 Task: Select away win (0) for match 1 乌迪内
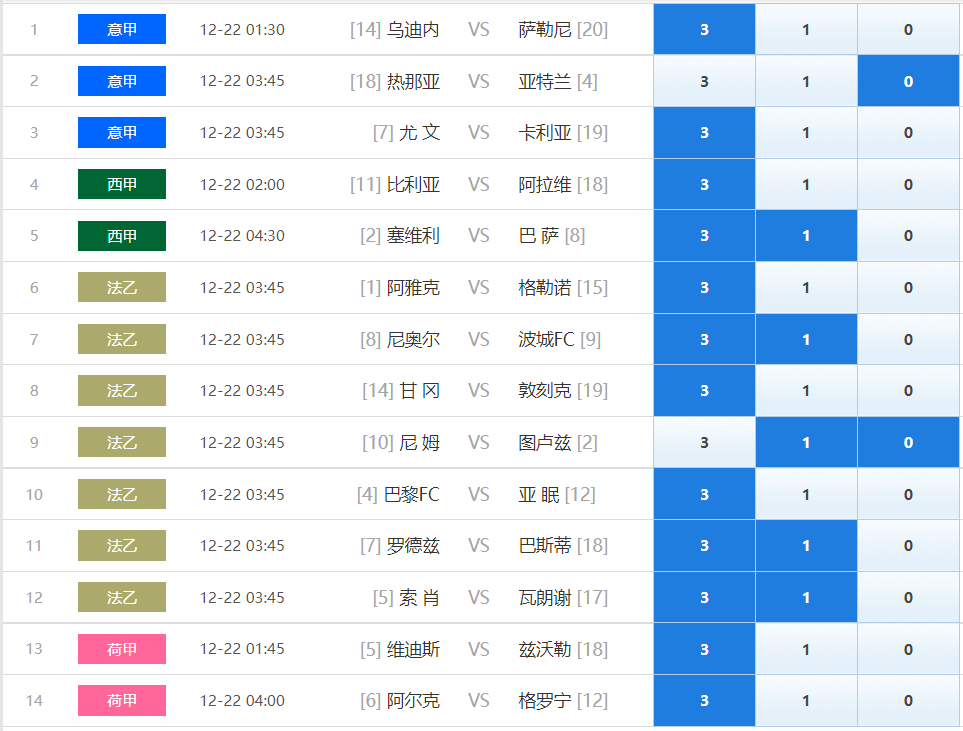[908, 29]
